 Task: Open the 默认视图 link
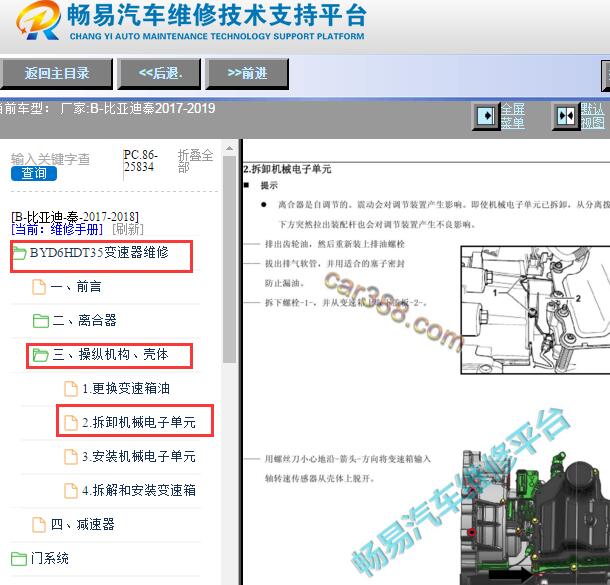coord(593,116)
